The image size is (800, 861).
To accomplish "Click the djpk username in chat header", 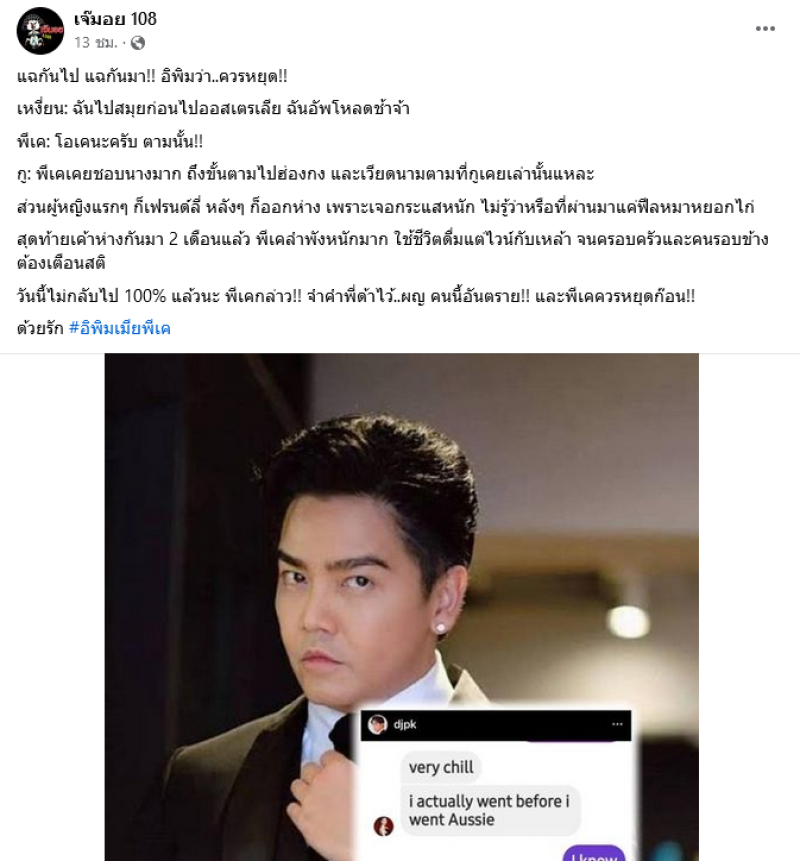I will pyautogui.click(x=405, y=725).
